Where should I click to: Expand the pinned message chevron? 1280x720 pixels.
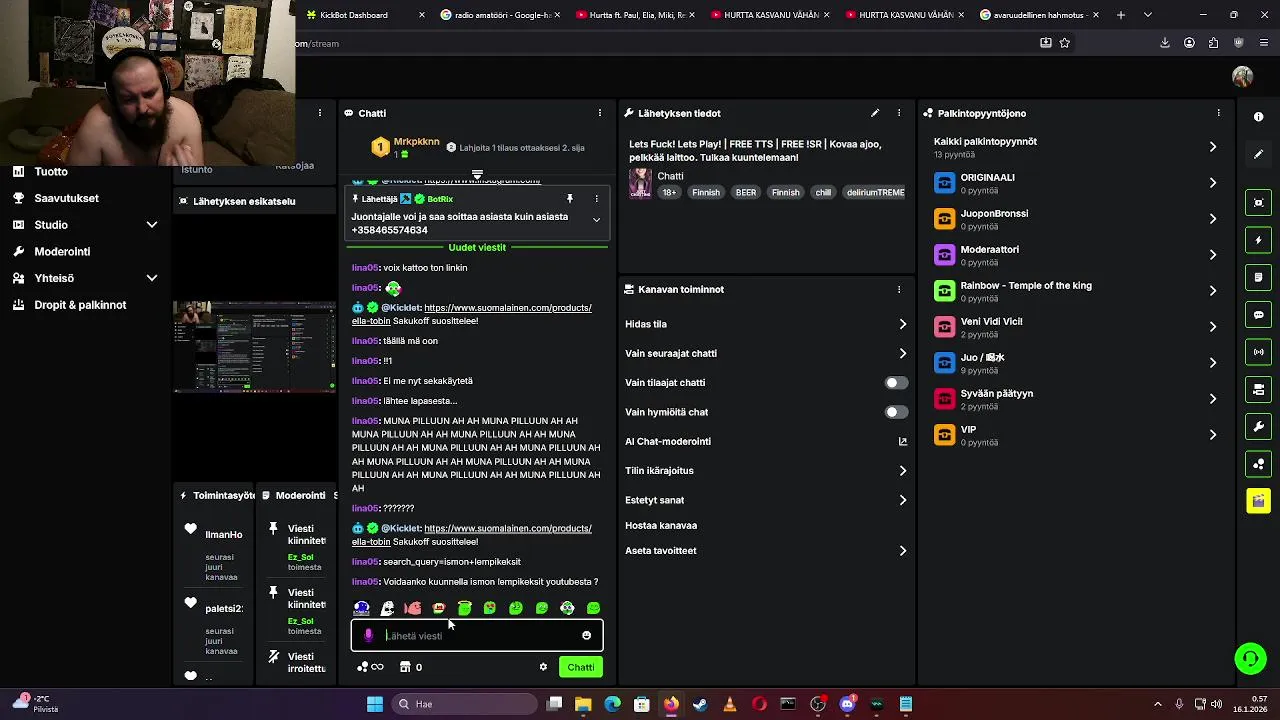pos(596,220)
